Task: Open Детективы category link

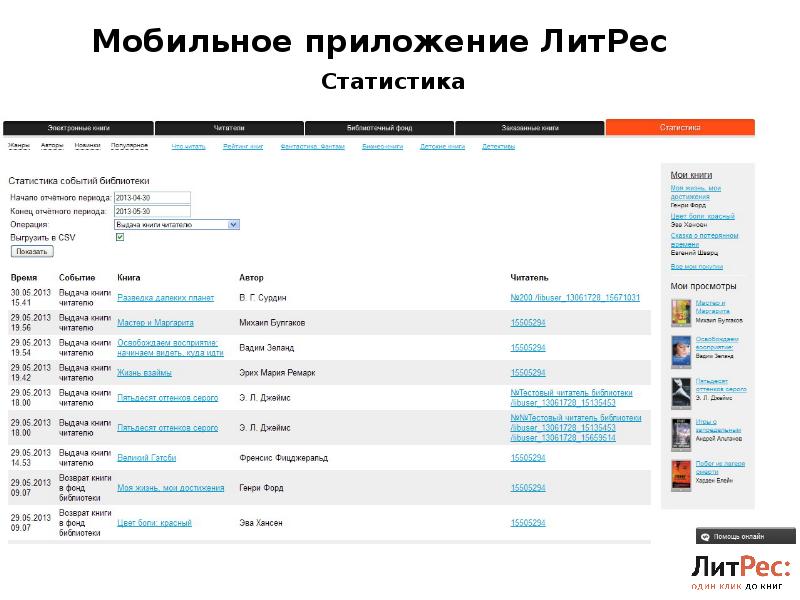Action: click(498, 146)
